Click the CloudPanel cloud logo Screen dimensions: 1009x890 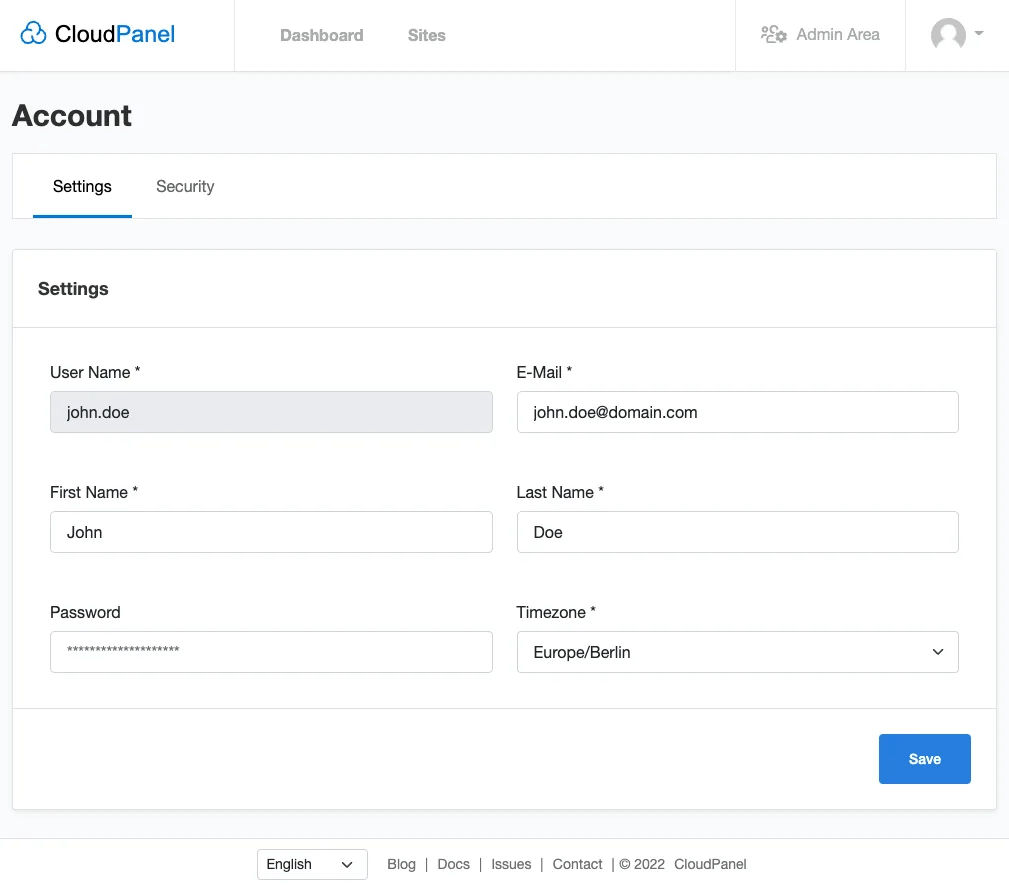33,33
